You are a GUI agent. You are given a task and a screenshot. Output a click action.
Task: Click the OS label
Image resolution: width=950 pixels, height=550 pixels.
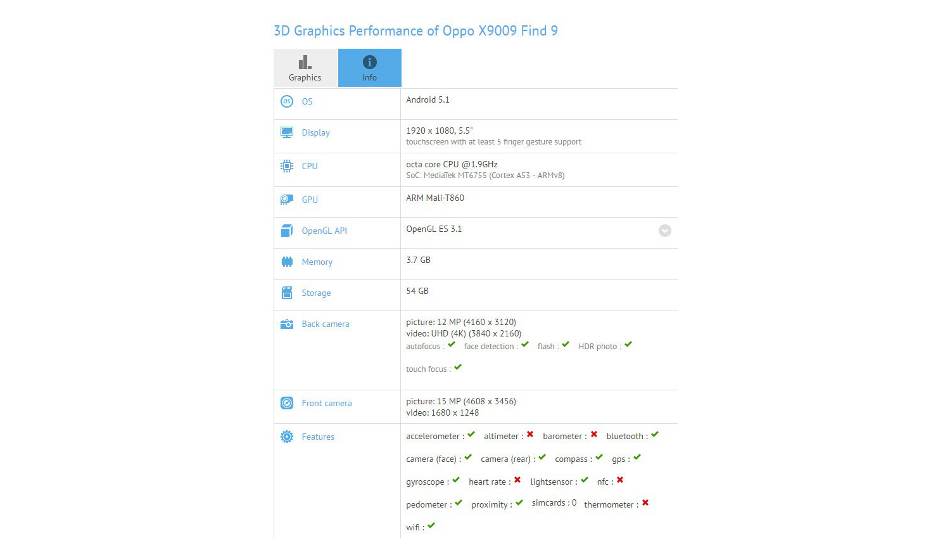click(x=307, y=101)
